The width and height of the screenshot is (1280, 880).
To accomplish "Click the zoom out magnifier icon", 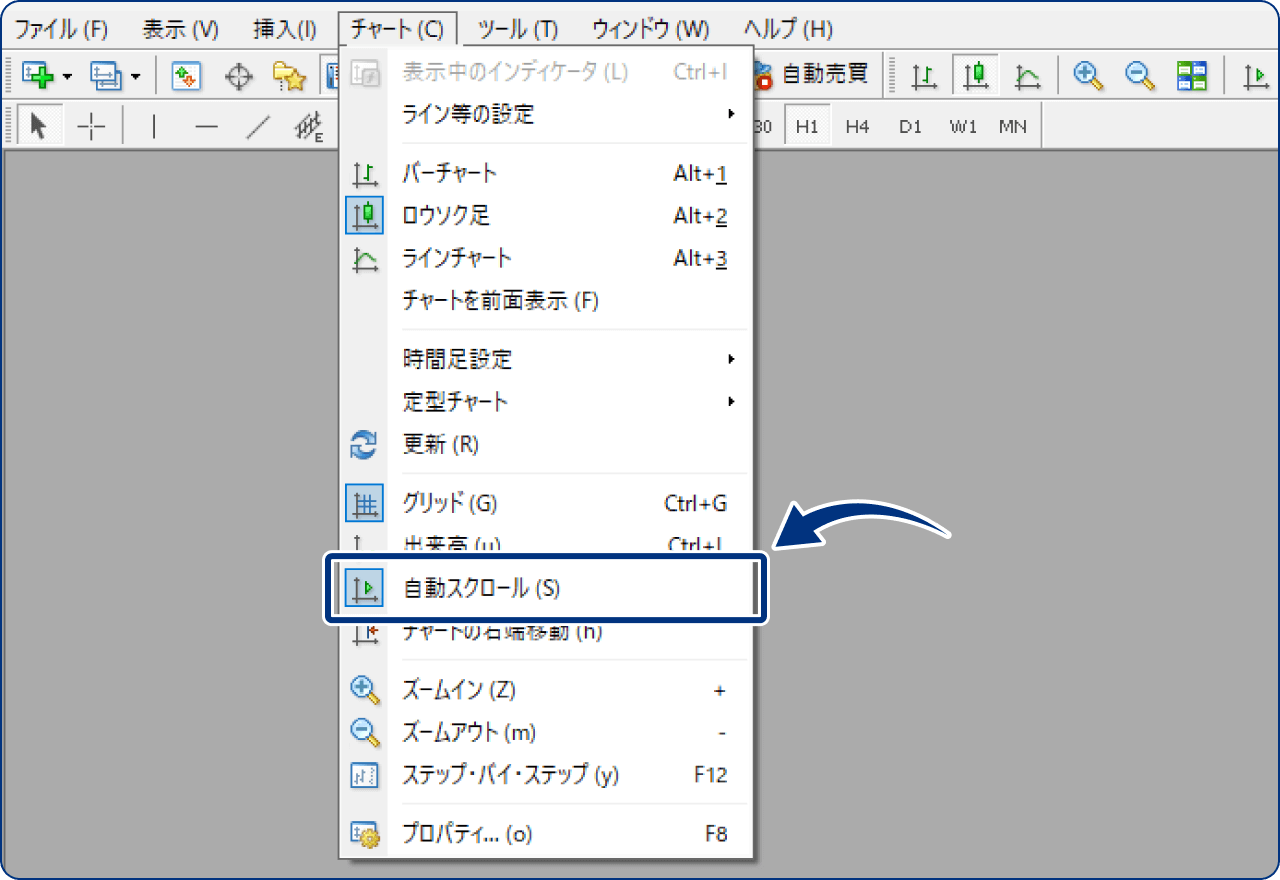I will (1140, 75).
